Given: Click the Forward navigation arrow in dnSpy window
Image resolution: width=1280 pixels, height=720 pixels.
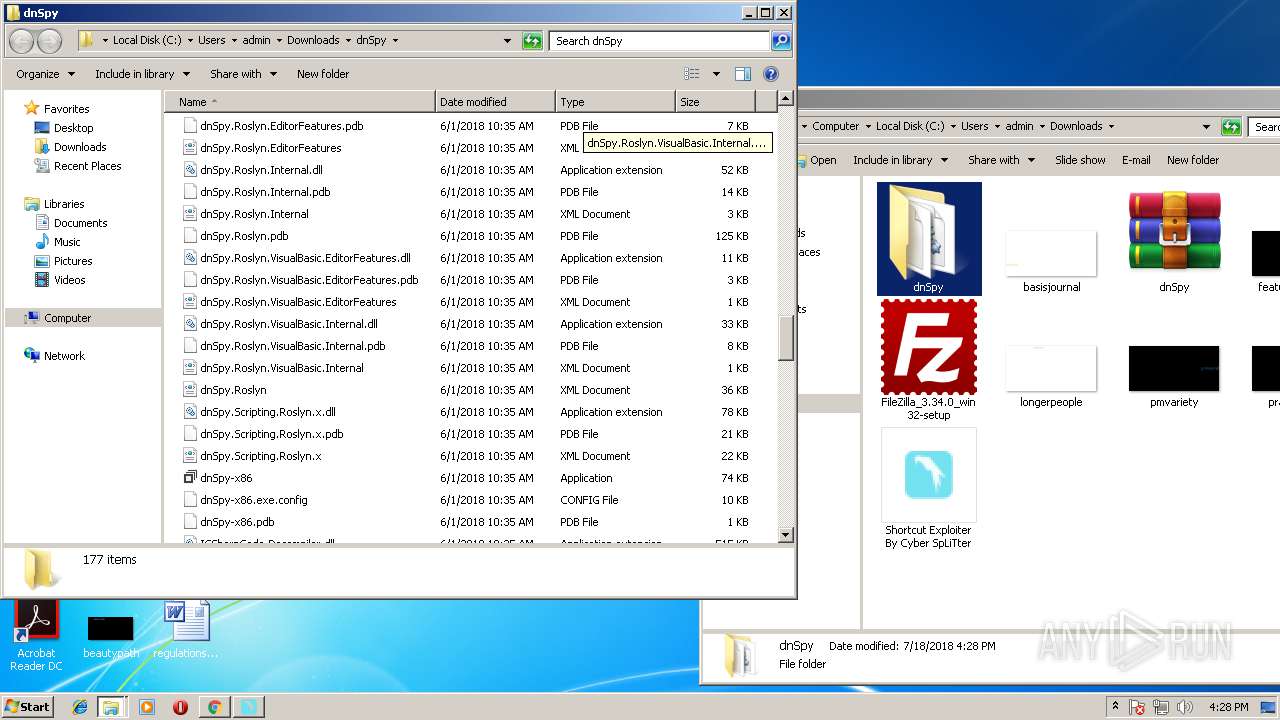Looking at the screenshot, I should 49,41.
